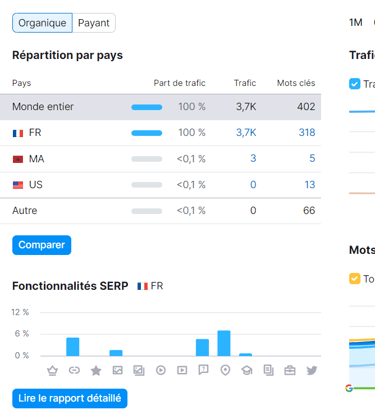Toggle the blue Trafic checkbox
Image resolution: width=375 pixels, height=419 pixels.
[355, 84]
